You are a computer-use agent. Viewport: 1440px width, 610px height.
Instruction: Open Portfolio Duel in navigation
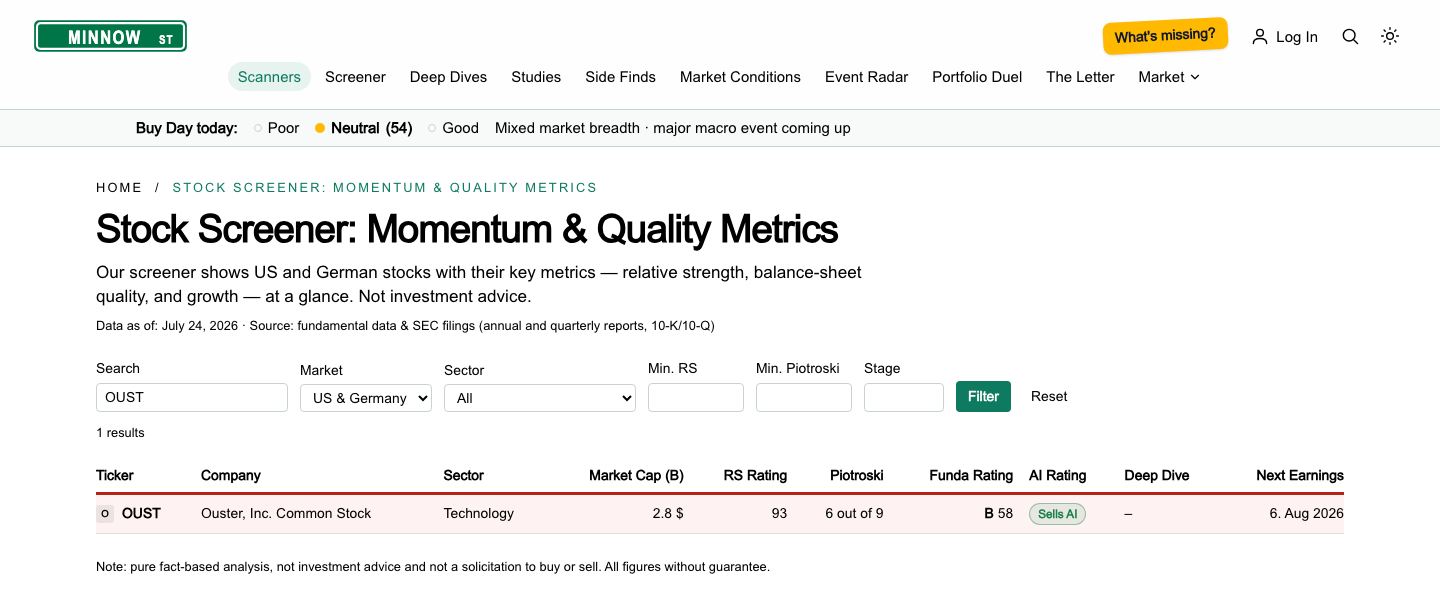tap(977, 77)
